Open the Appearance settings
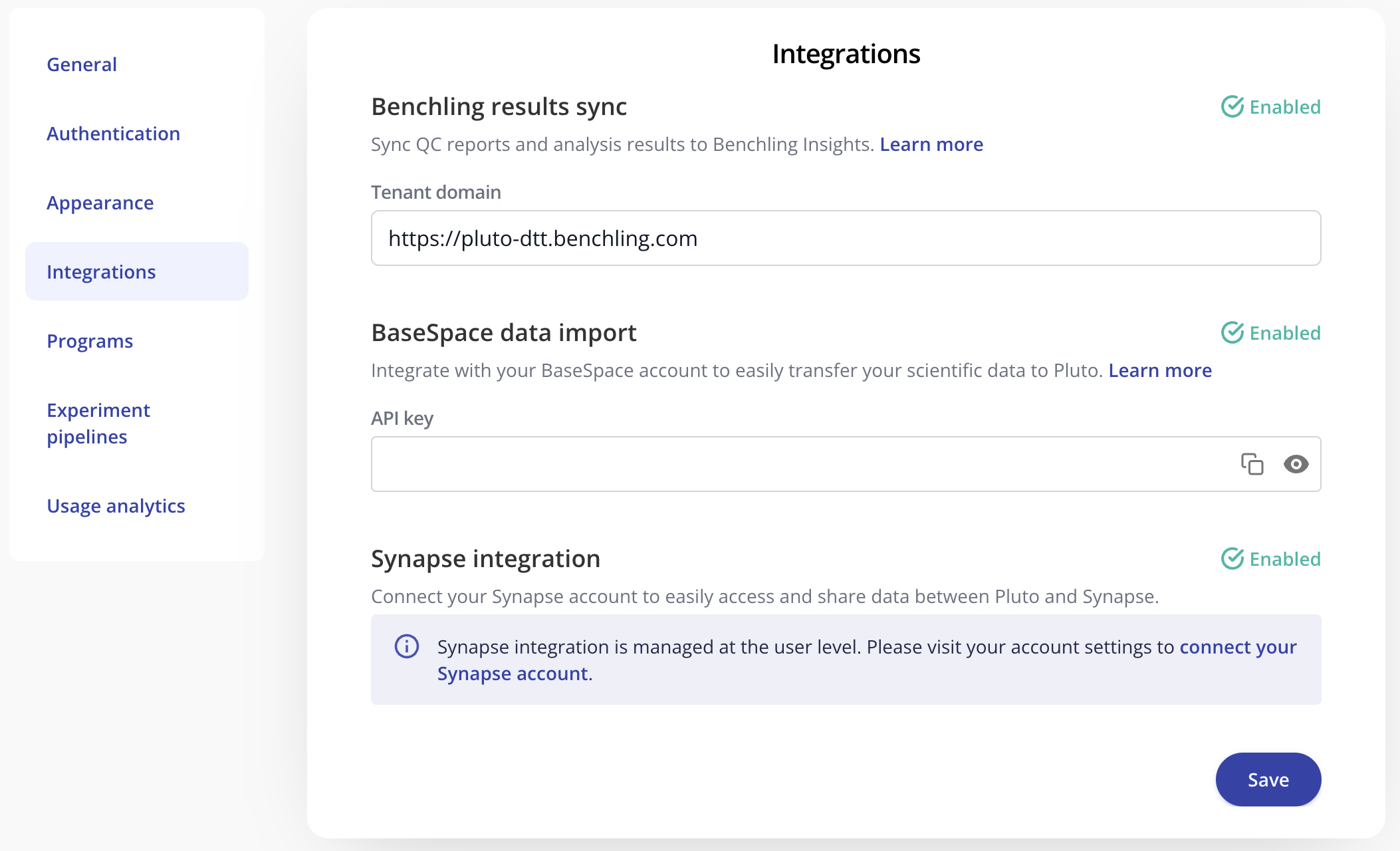This screenshot has width=1400, height=851. 100,203
